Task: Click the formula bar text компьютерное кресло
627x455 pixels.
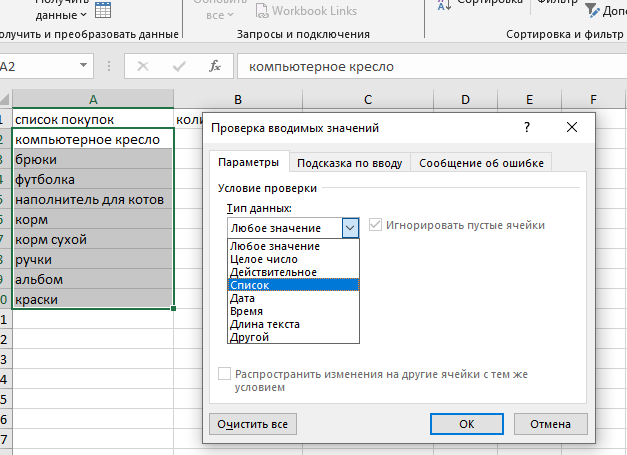Action: [321, 67]
